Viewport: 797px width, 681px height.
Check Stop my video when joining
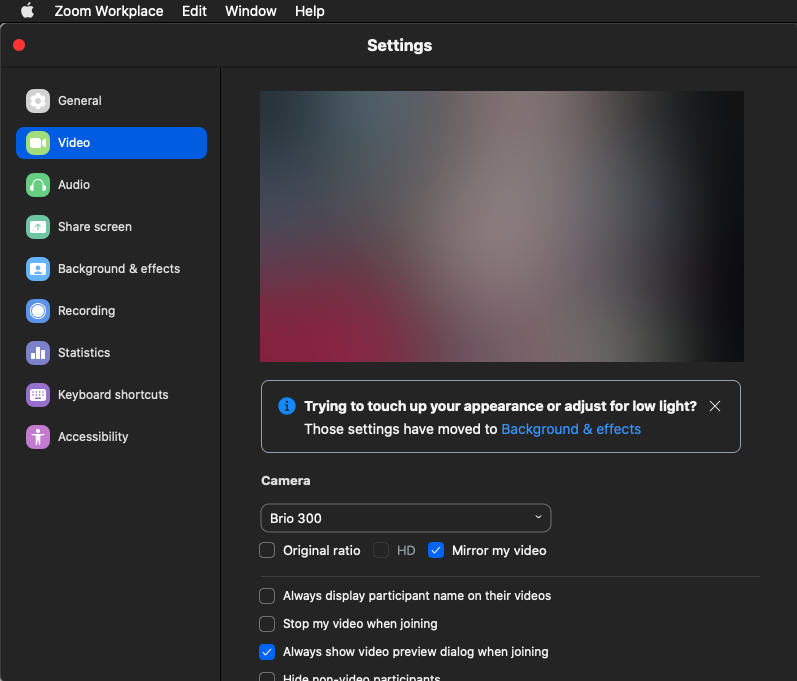pos(267,624)
